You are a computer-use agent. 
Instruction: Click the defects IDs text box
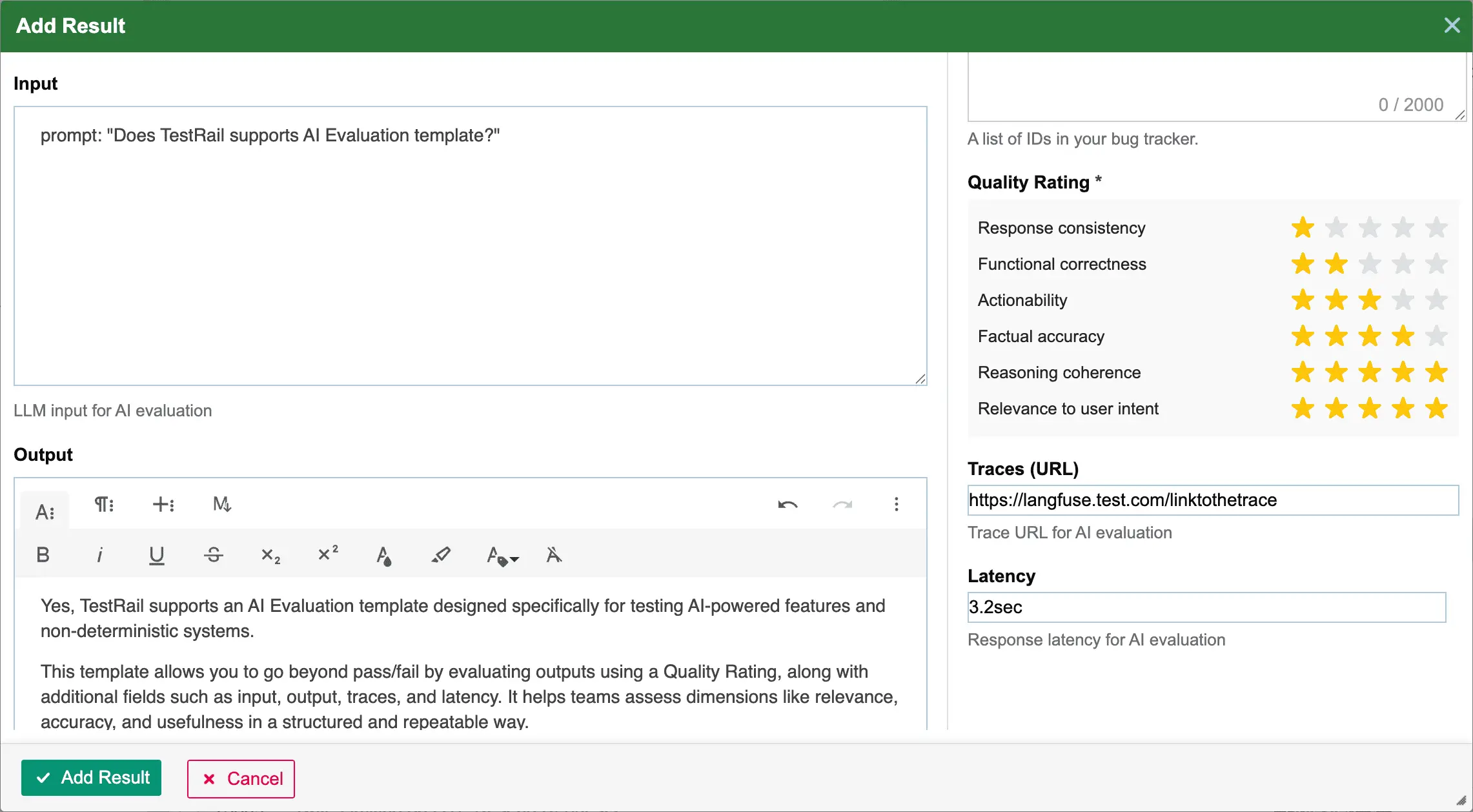pos(1217,86)
